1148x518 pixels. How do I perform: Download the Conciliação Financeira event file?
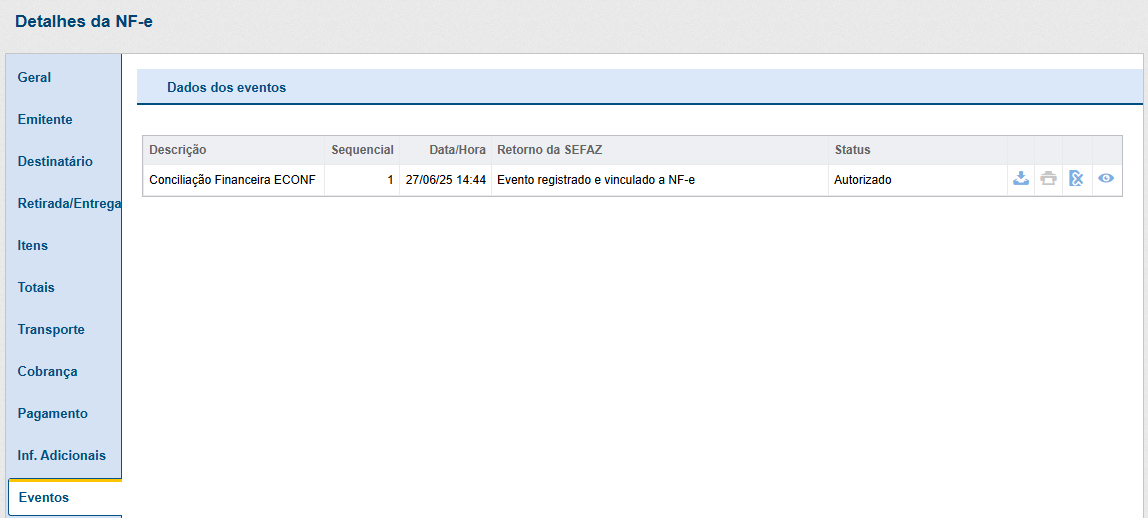pyautogui.click(x=1020, y=179)
